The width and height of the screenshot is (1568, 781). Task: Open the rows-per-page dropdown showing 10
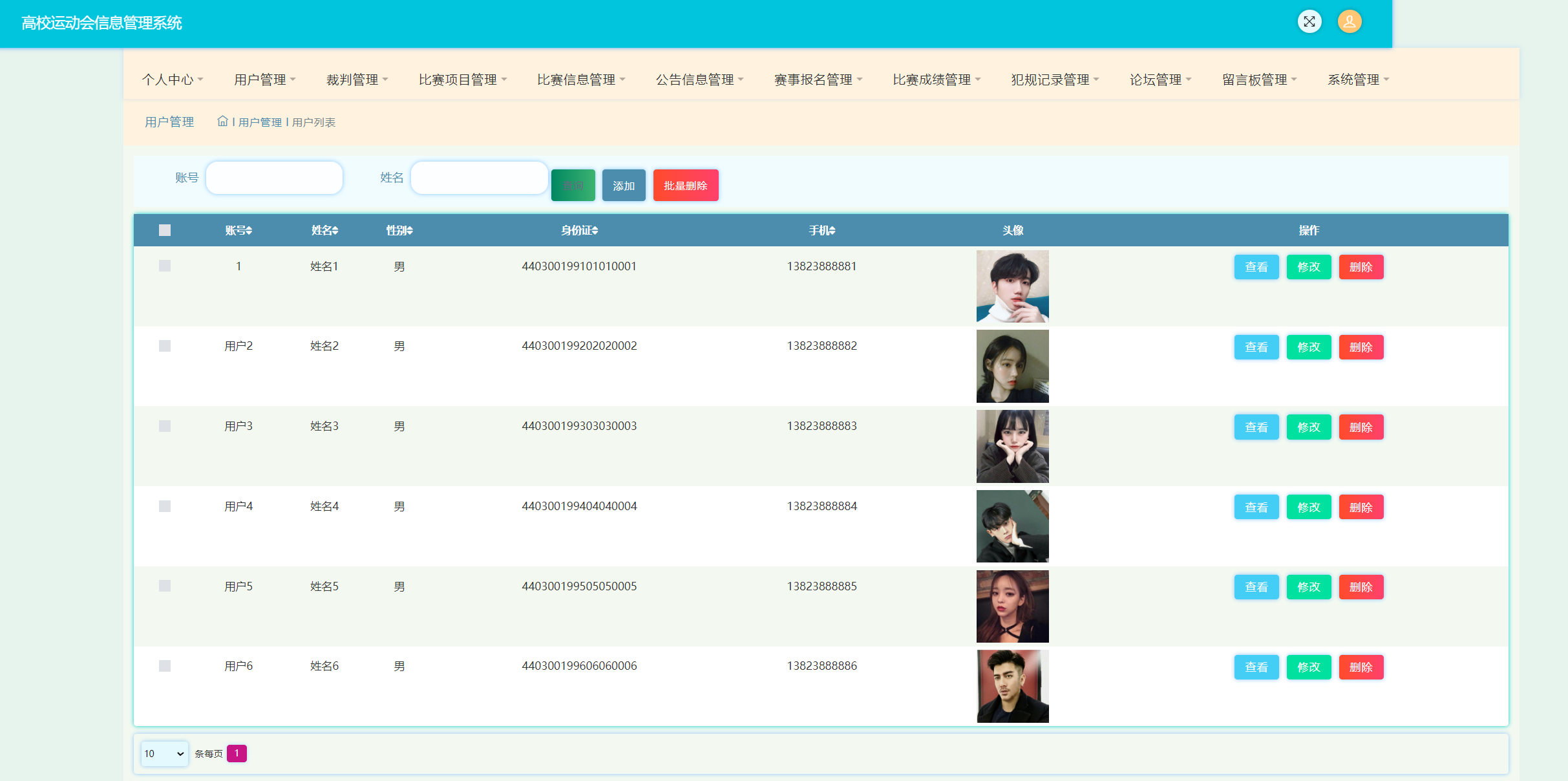click(x=164, y=753)
